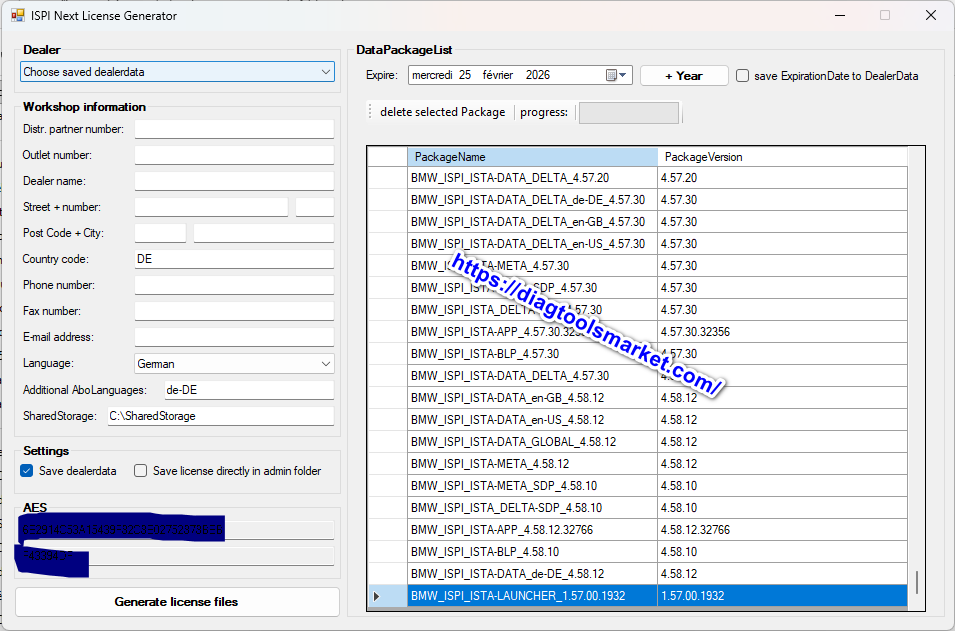This screenshot has width=955, height=631.
Task: Click the progress bar in toolbar
Action: pyautogui.click(x=628, y=113)
